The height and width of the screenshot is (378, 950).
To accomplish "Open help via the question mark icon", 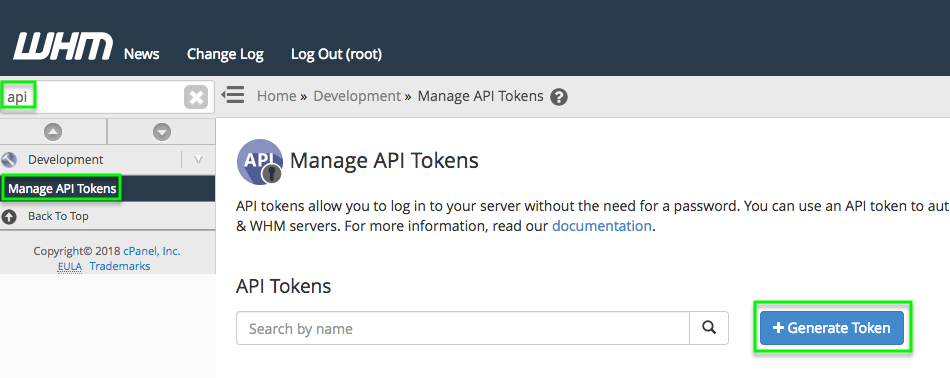I will (559, 97).
